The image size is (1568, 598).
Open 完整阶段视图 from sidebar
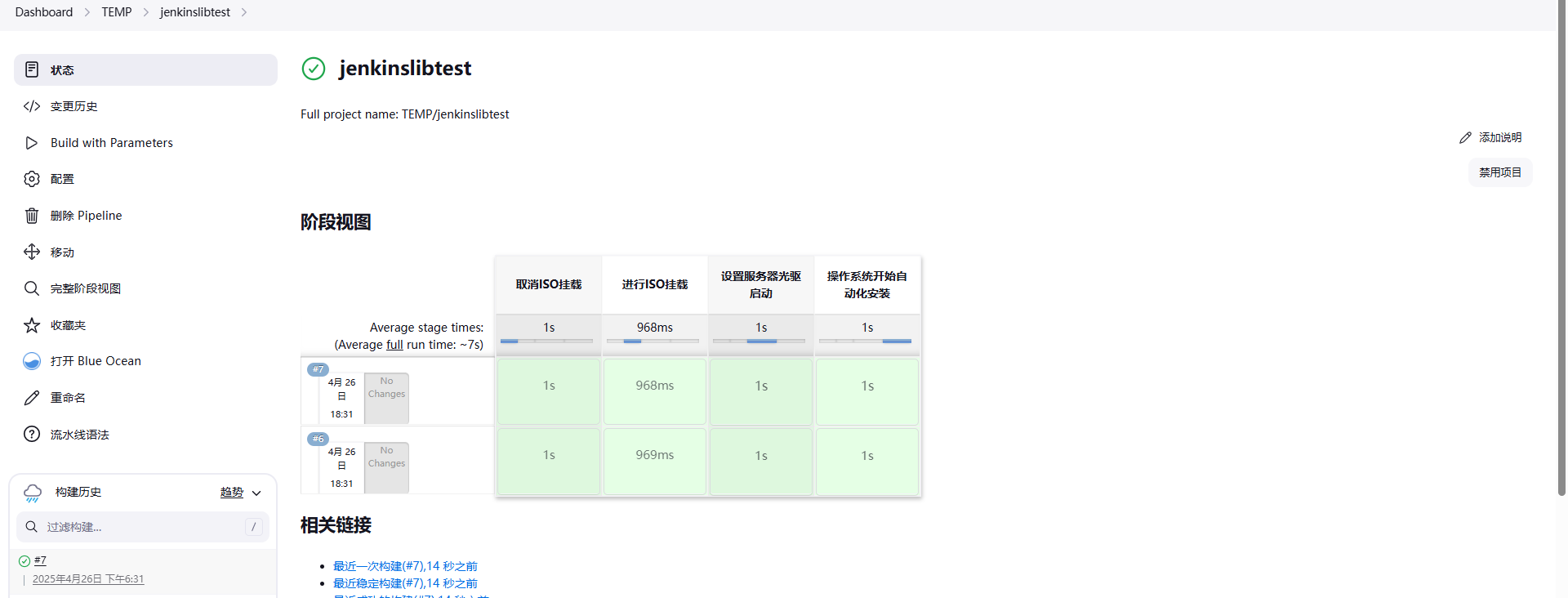[x=145, y=288]
